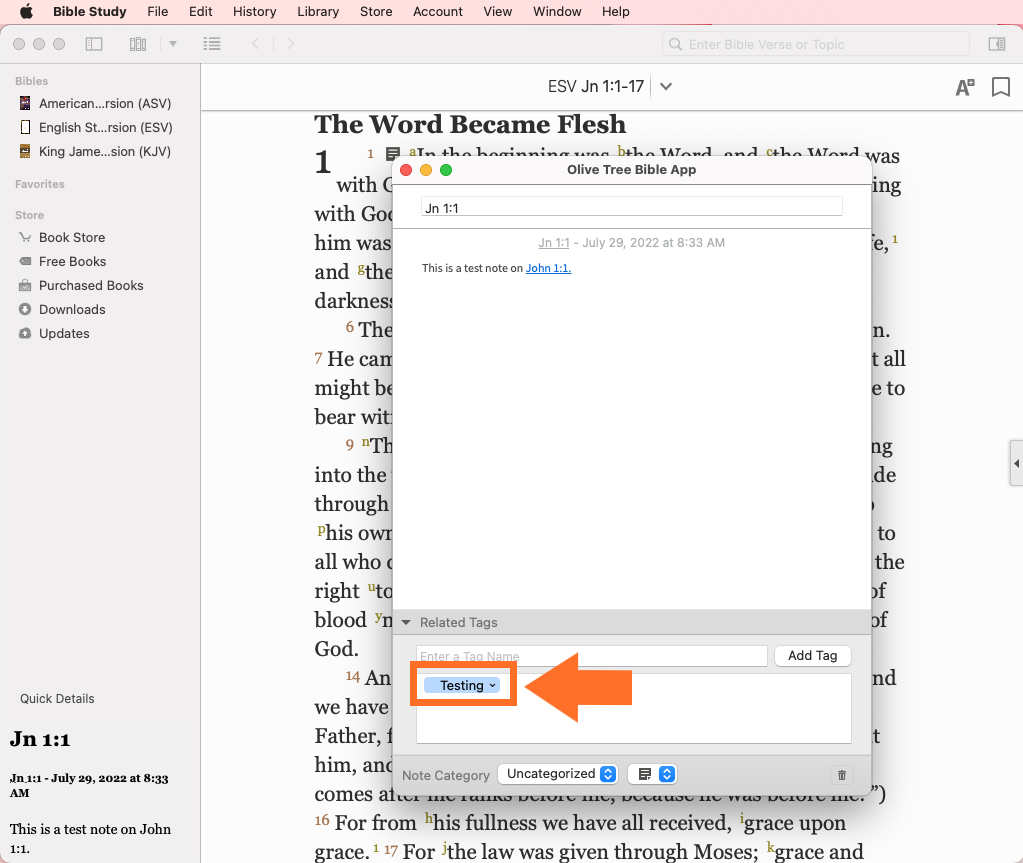This screenshot has width=1023, height=863.
Task: Open the note icon style dropdown
Action: coord(654,774)
